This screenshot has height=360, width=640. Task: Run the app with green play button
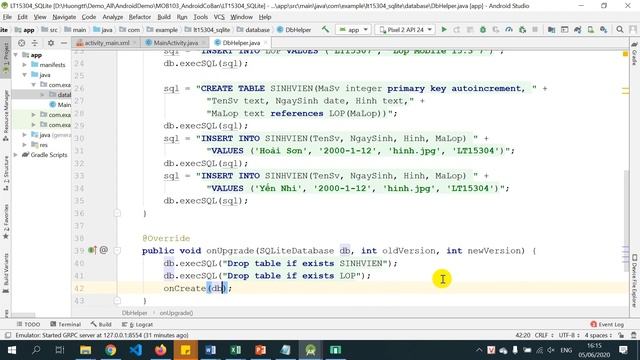[x=444, y=29]
